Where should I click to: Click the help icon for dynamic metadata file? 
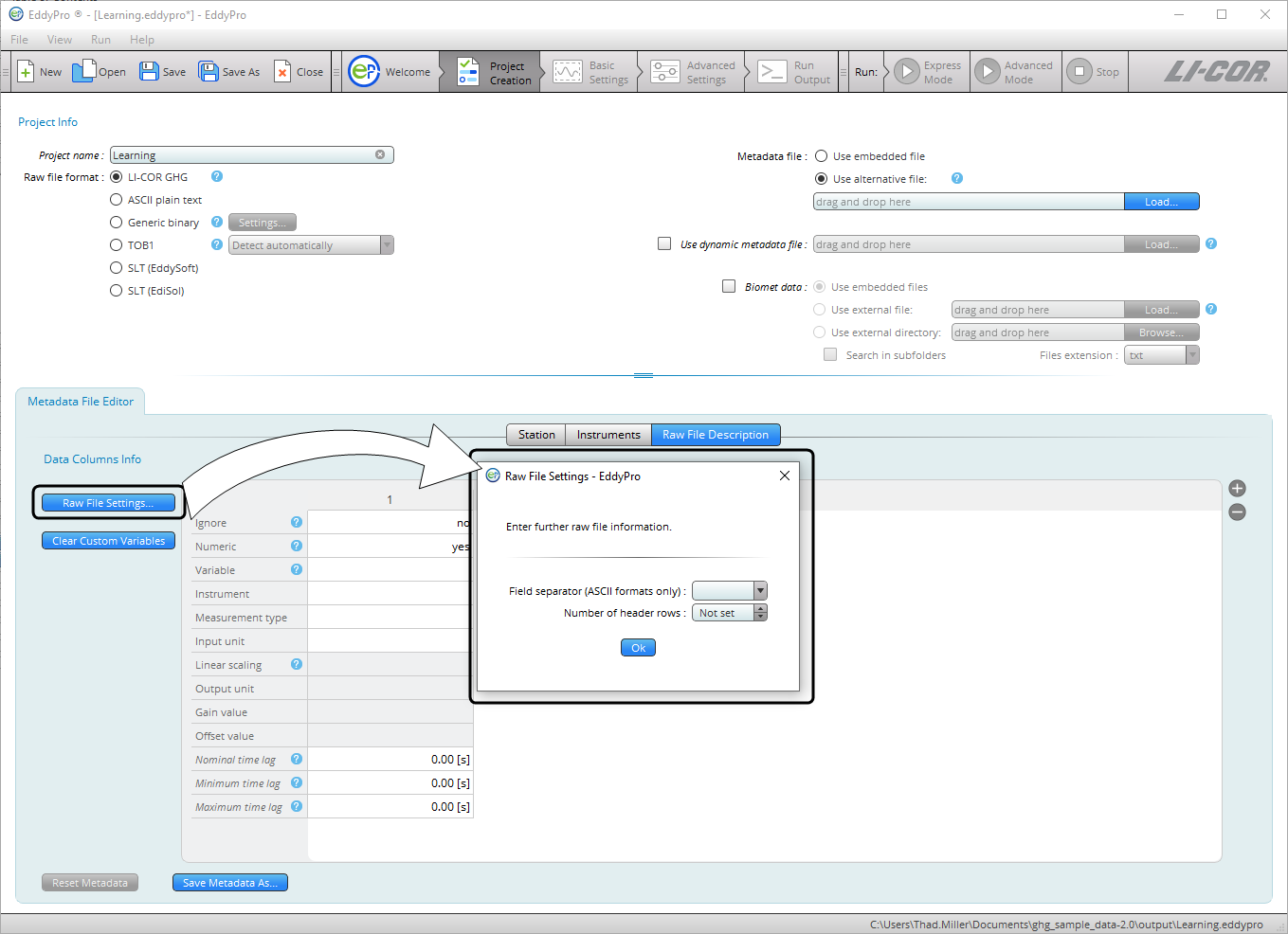[x=1211, y=243]
